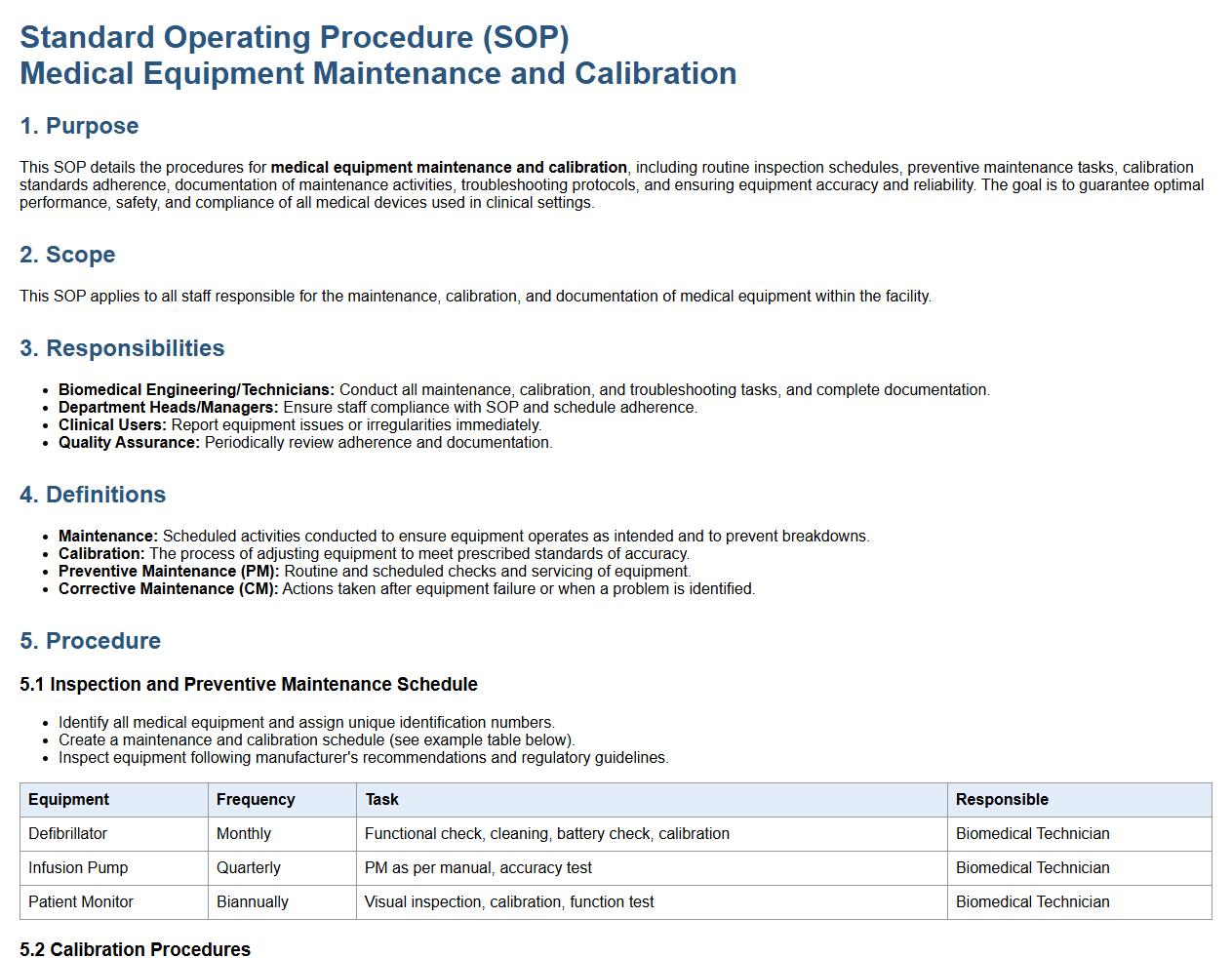This screenshot has height=958, width=1232.
Task: Click the 'Infusion Pump' table cell
Action: pyautogui.click(x=78, y=867)
